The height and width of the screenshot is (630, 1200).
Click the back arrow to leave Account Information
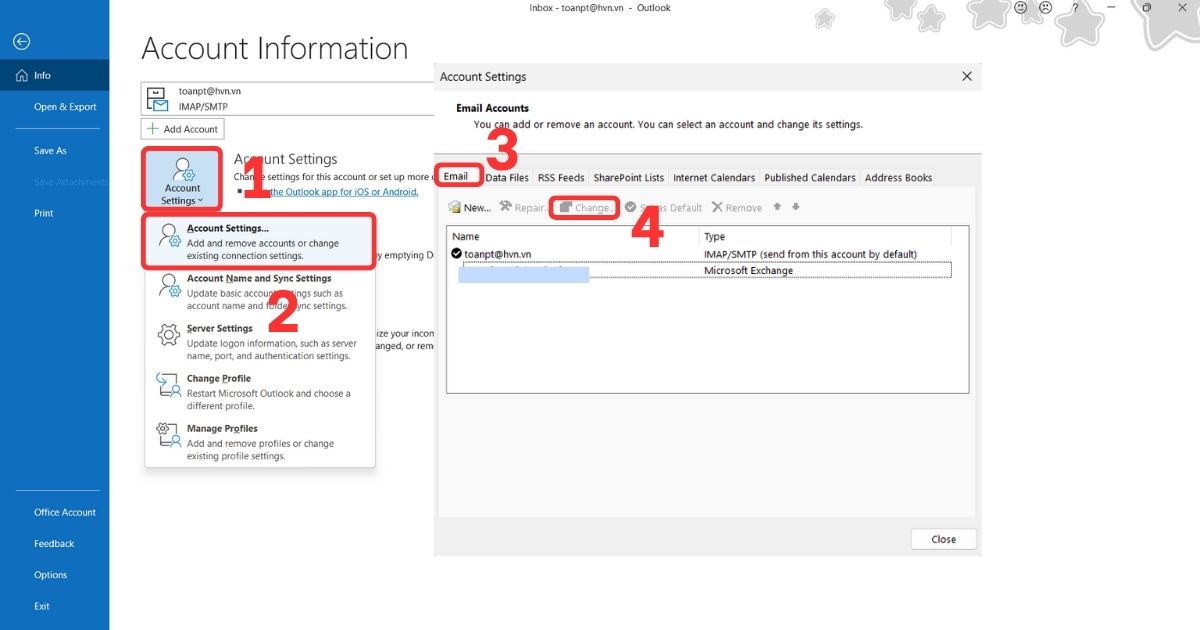click(21, 41)
